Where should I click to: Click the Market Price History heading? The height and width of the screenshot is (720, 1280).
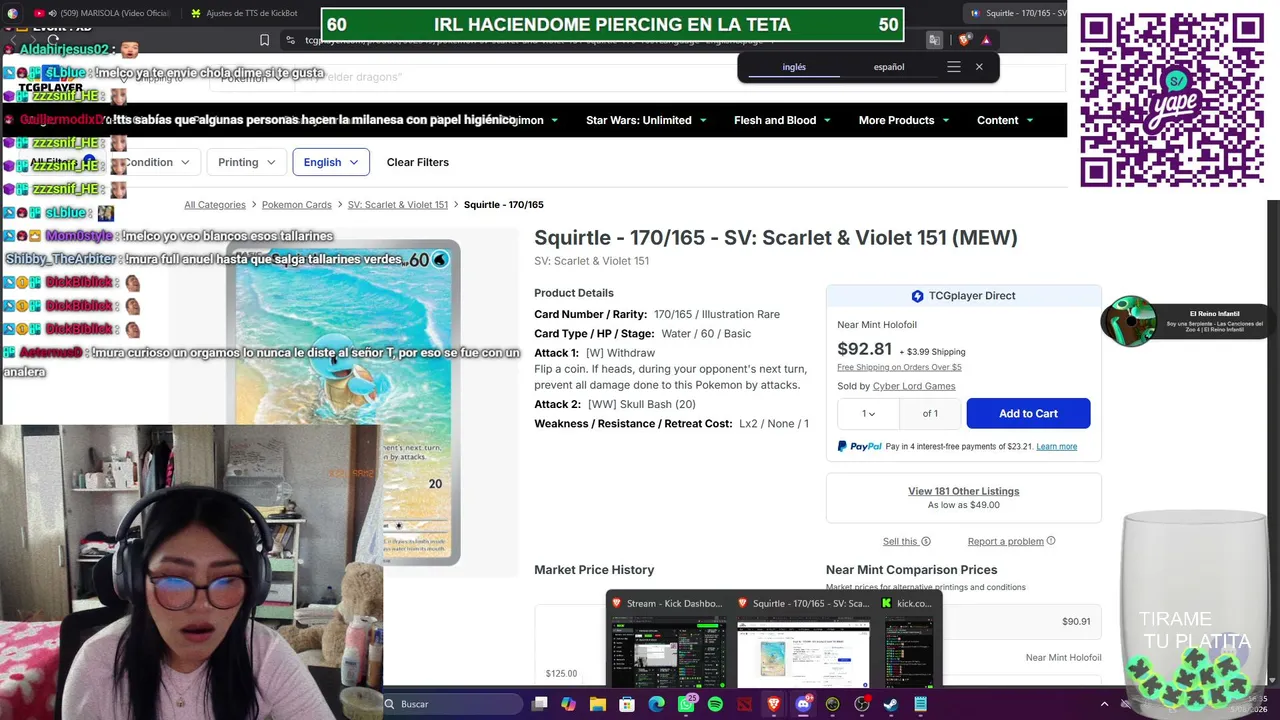tap(594, 570)
